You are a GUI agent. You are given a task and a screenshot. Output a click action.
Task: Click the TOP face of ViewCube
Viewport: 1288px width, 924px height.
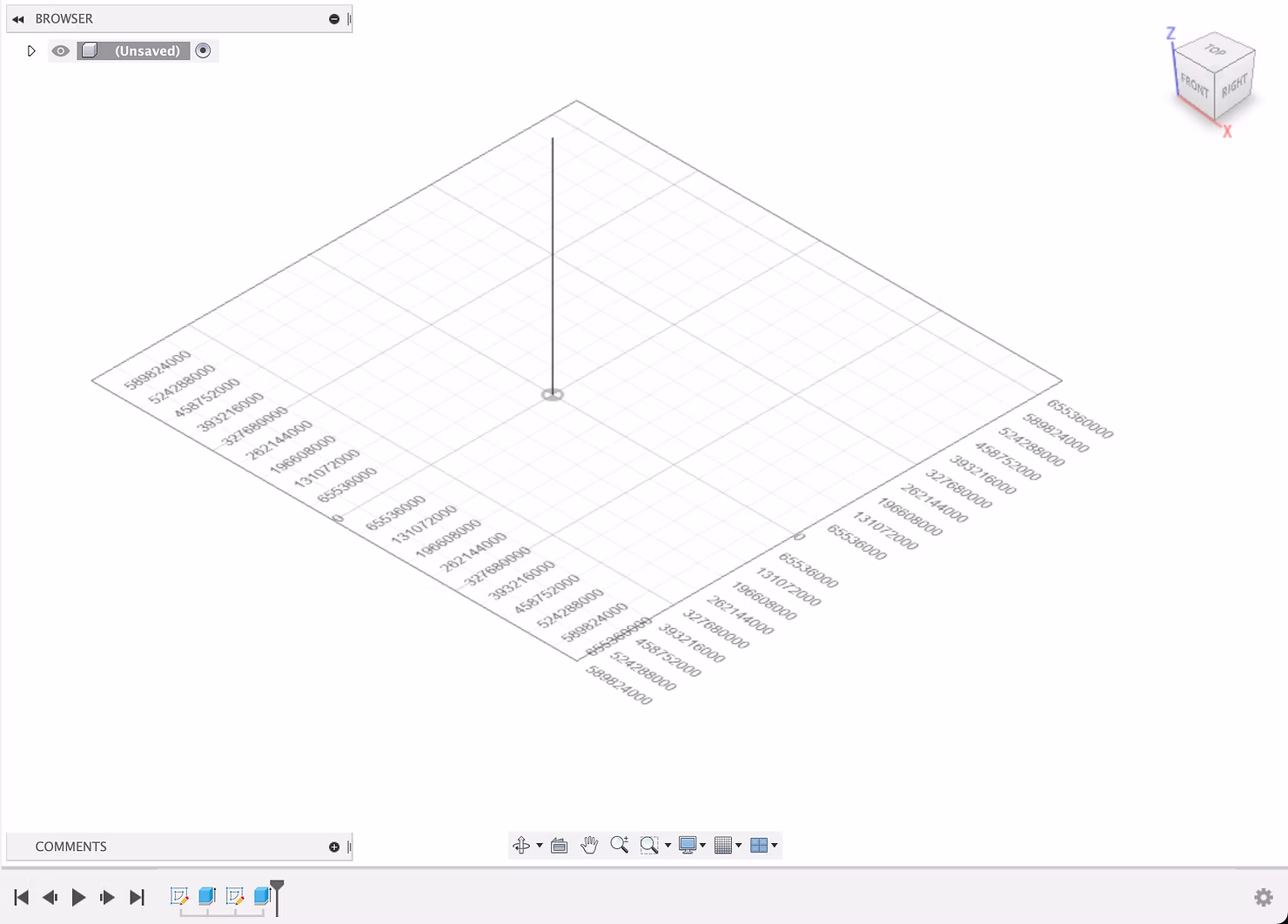[1216, 50]
